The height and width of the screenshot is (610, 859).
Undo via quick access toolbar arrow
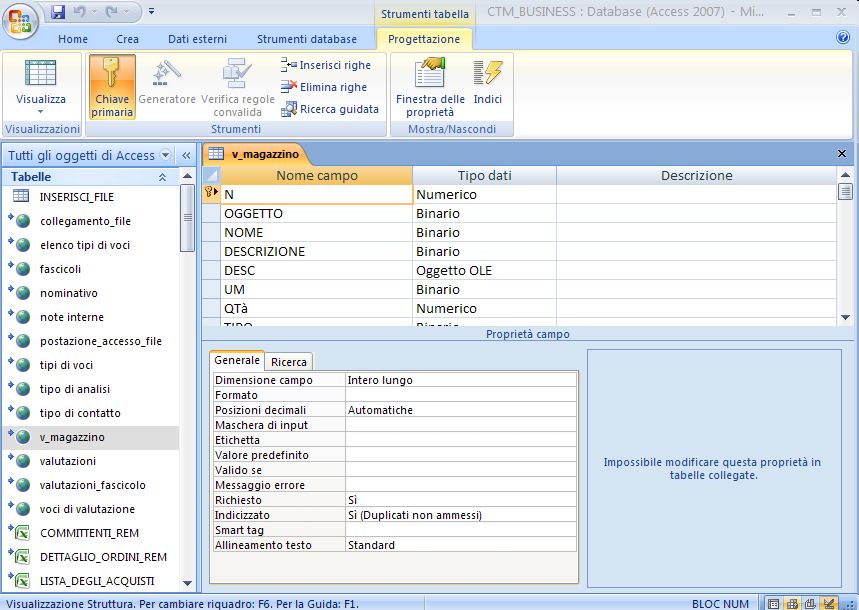tap(79, 12)
